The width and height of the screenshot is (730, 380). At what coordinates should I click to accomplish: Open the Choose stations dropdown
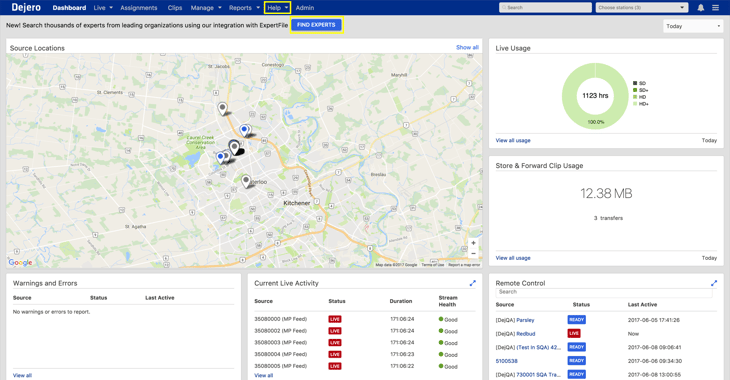tap(642, 7)
